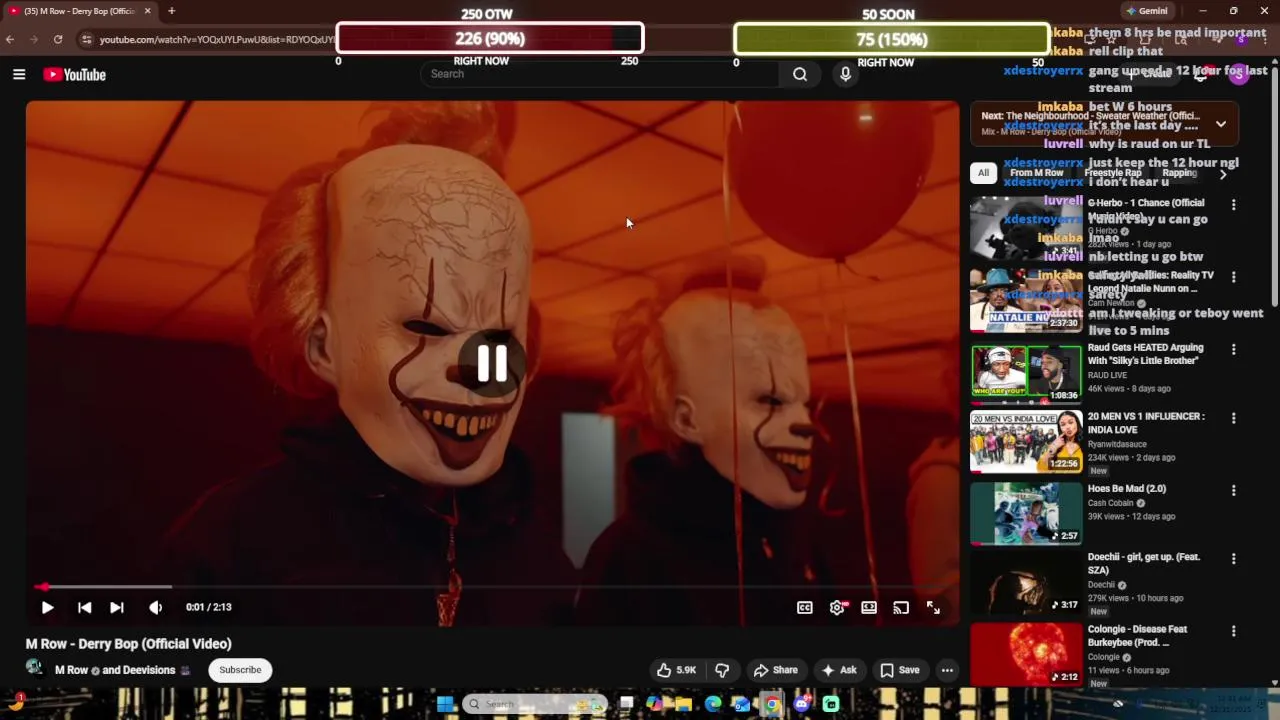Click the YouTube search input field
The image size is (1280, 720).
[600, 74]
